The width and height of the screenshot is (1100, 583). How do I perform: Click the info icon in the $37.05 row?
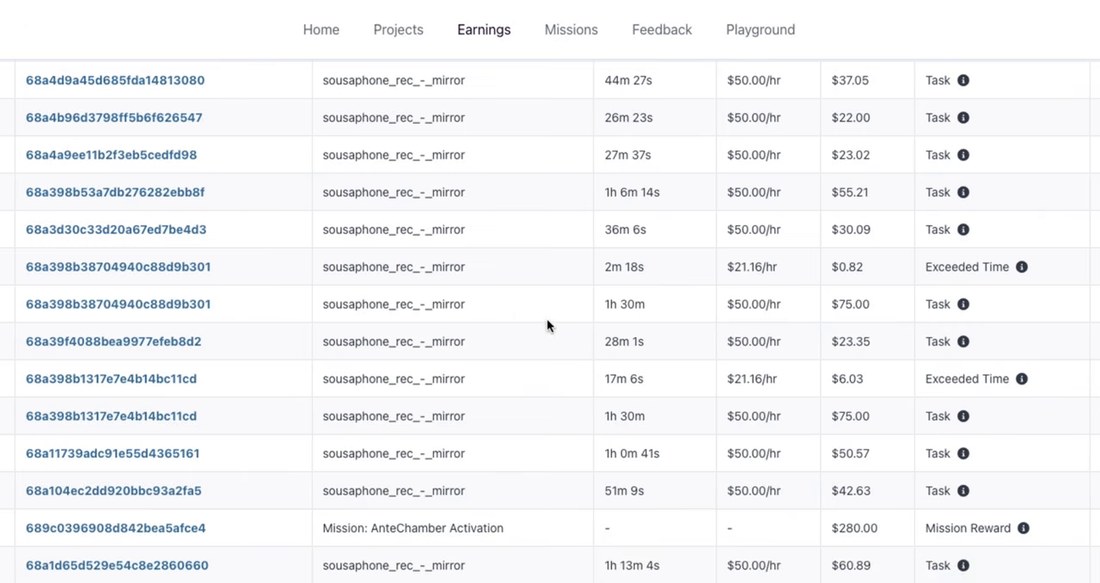click(x=963, y=81)
